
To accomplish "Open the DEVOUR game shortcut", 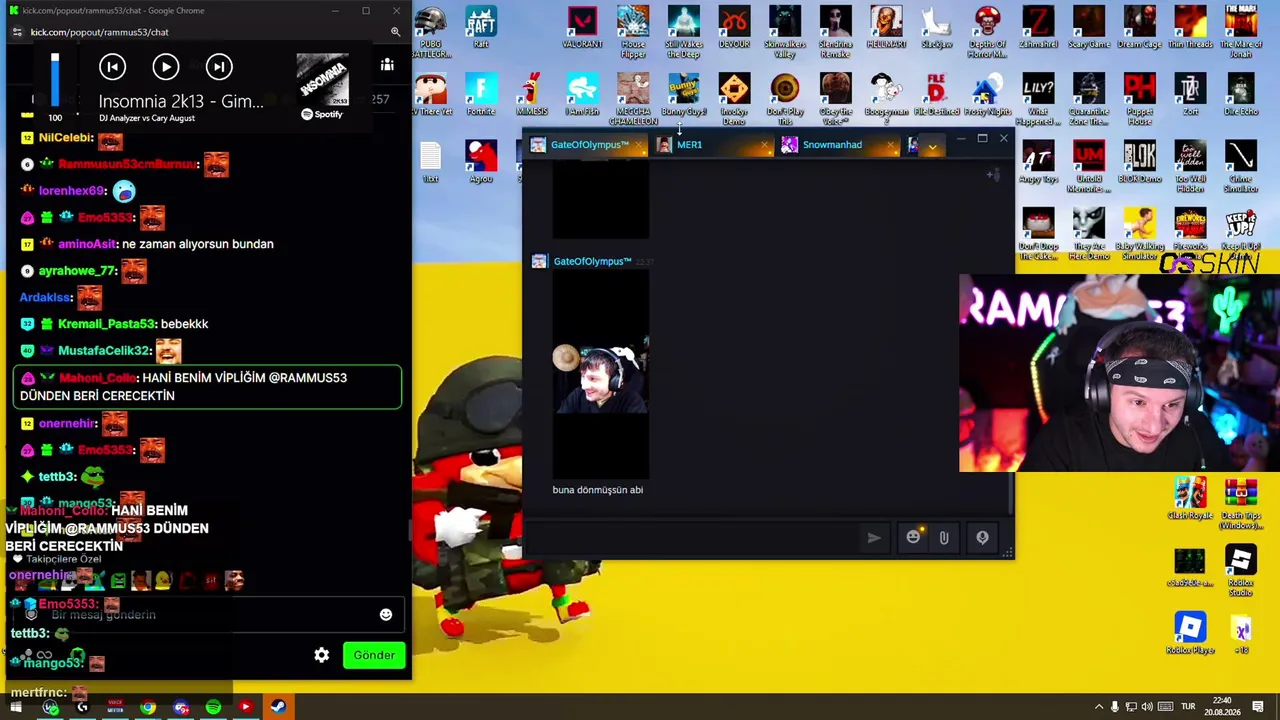I will (x=734, y=28).
